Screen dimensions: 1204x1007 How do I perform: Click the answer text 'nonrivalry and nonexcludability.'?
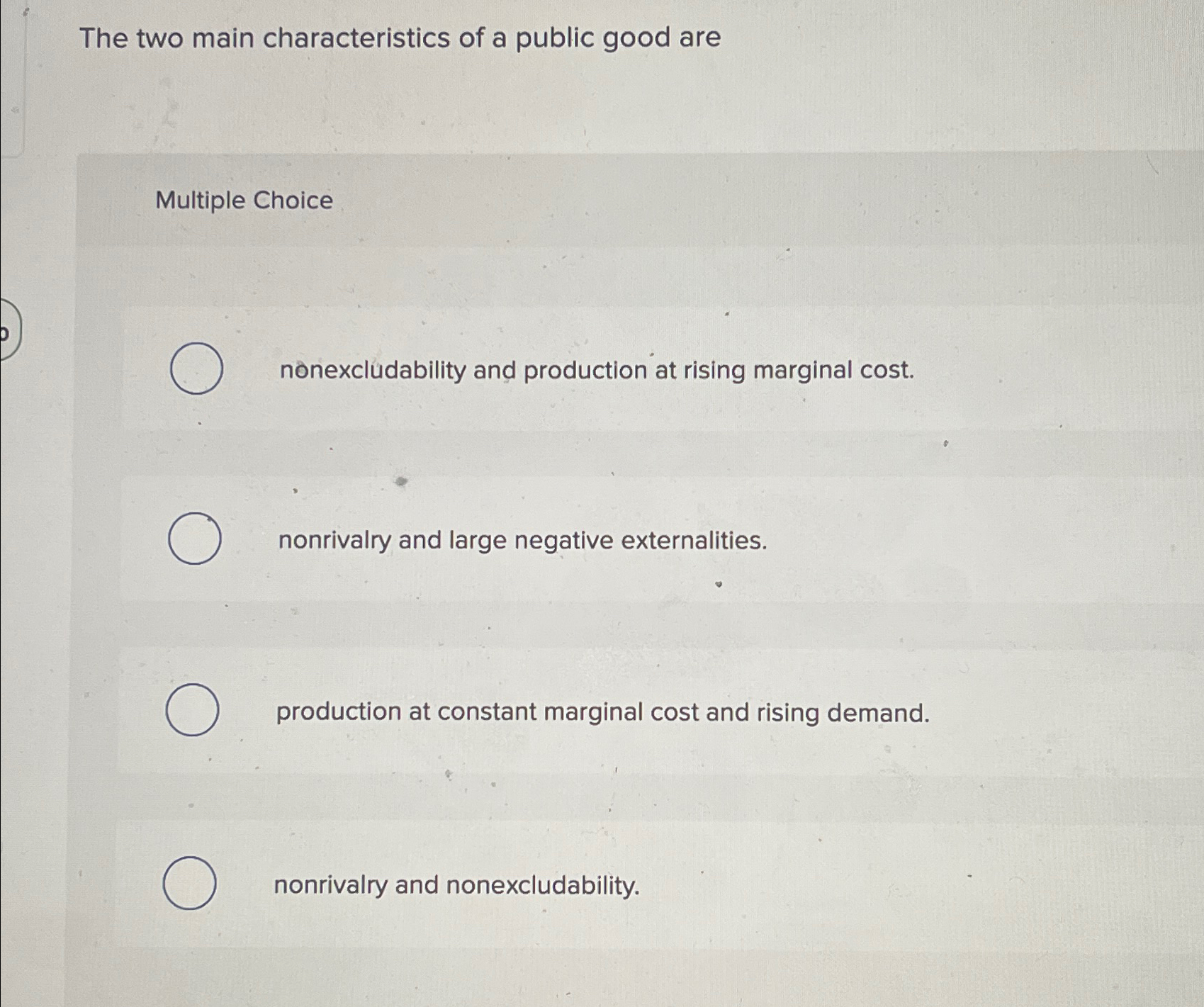(456, 886)
